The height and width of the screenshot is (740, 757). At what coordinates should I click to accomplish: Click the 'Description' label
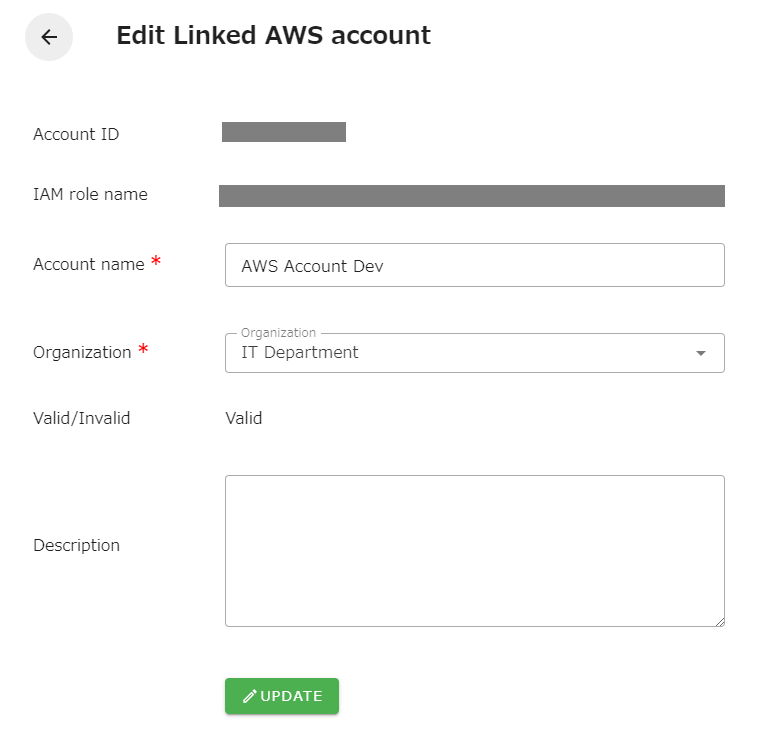pos(76,545)
